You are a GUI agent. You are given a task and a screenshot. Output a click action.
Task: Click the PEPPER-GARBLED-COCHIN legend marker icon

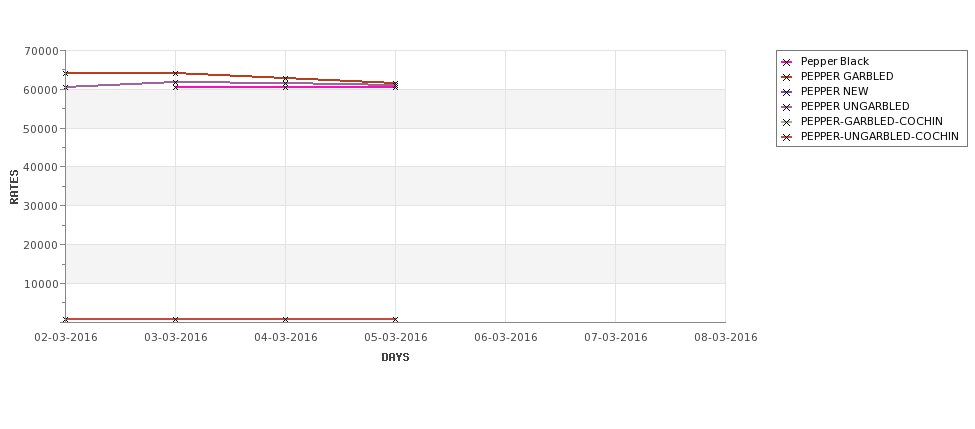(x=787, y=122)
